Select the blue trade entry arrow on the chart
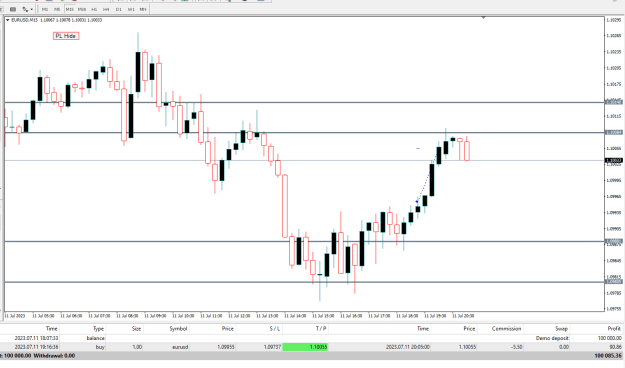 [417, 202]
